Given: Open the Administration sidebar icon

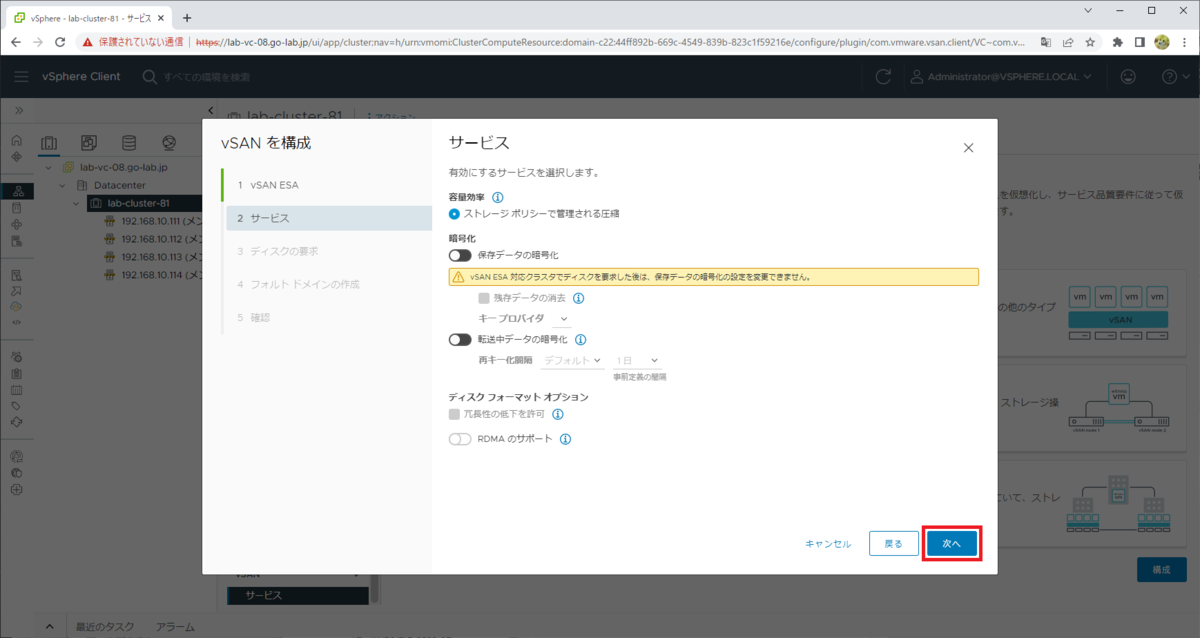Looking at the screenshot, I should tap(17, 356).
